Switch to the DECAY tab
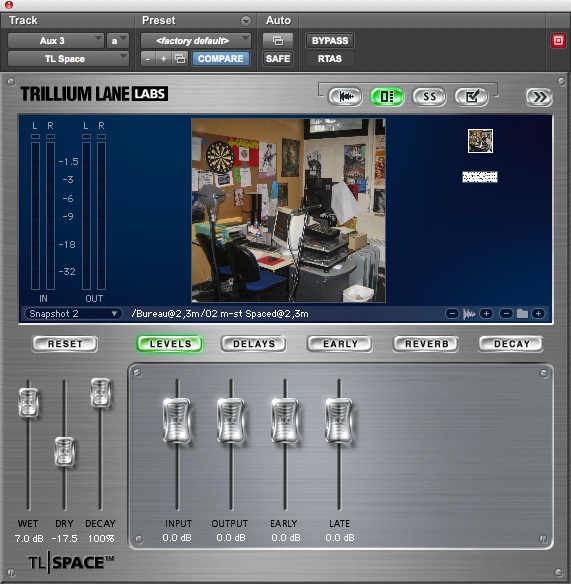This screenshot has width=571, height=584. 511,344
